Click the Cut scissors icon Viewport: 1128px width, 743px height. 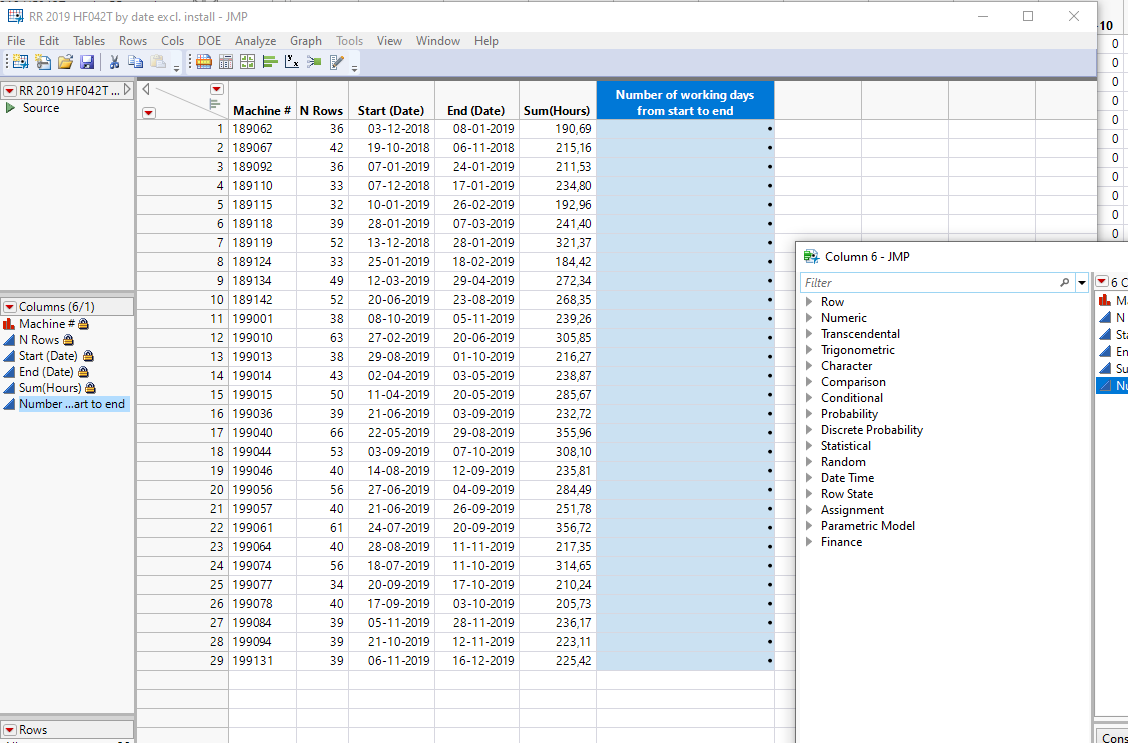[115, 62]
